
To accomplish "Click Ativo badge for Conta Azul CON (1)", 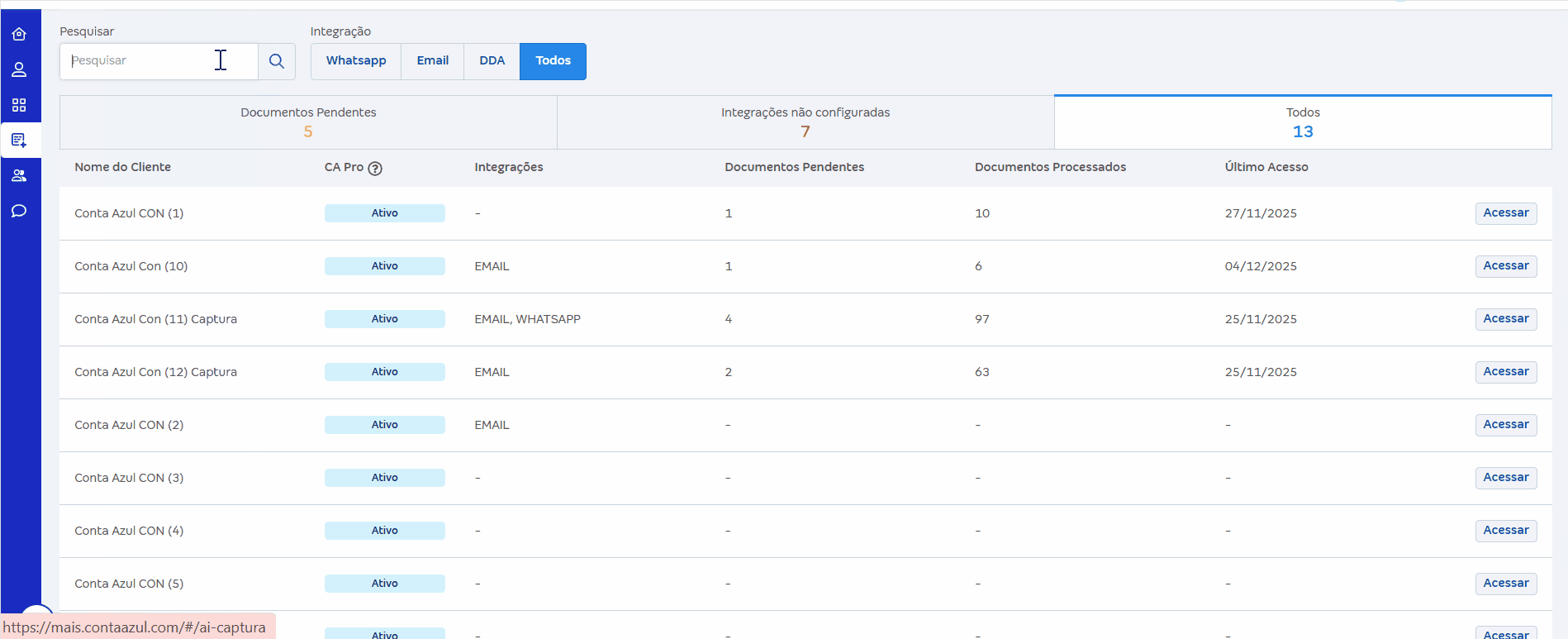I will pyautogui.click(x=385, y=213).
